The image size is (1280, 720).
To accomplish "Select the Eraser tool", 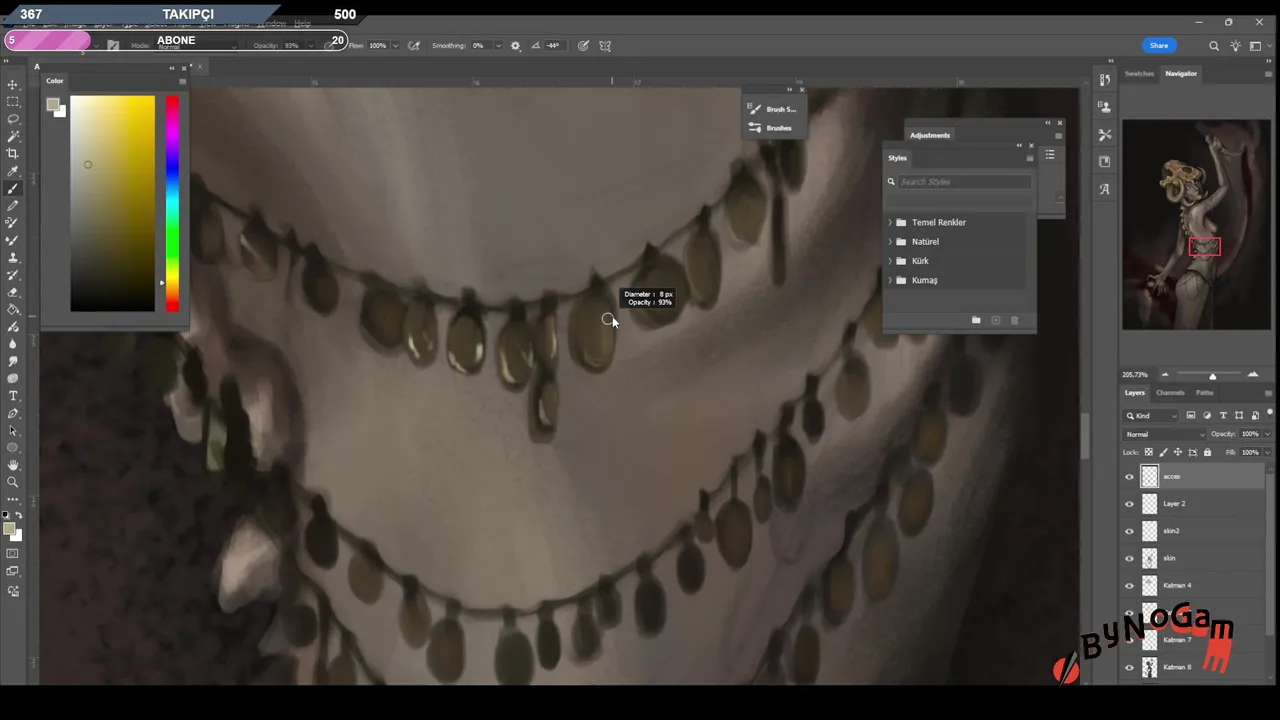I will [x=13, y=292].
